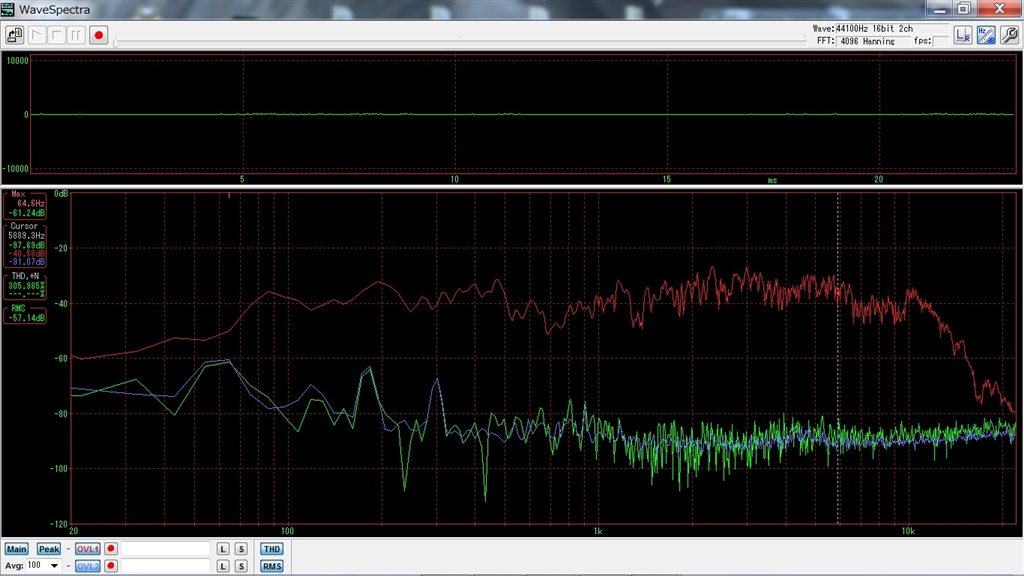Image resolution: width=1024 pixels, height=576 pixels.
Task: Click the L/R channel selection icon
Action: point(962,35)
